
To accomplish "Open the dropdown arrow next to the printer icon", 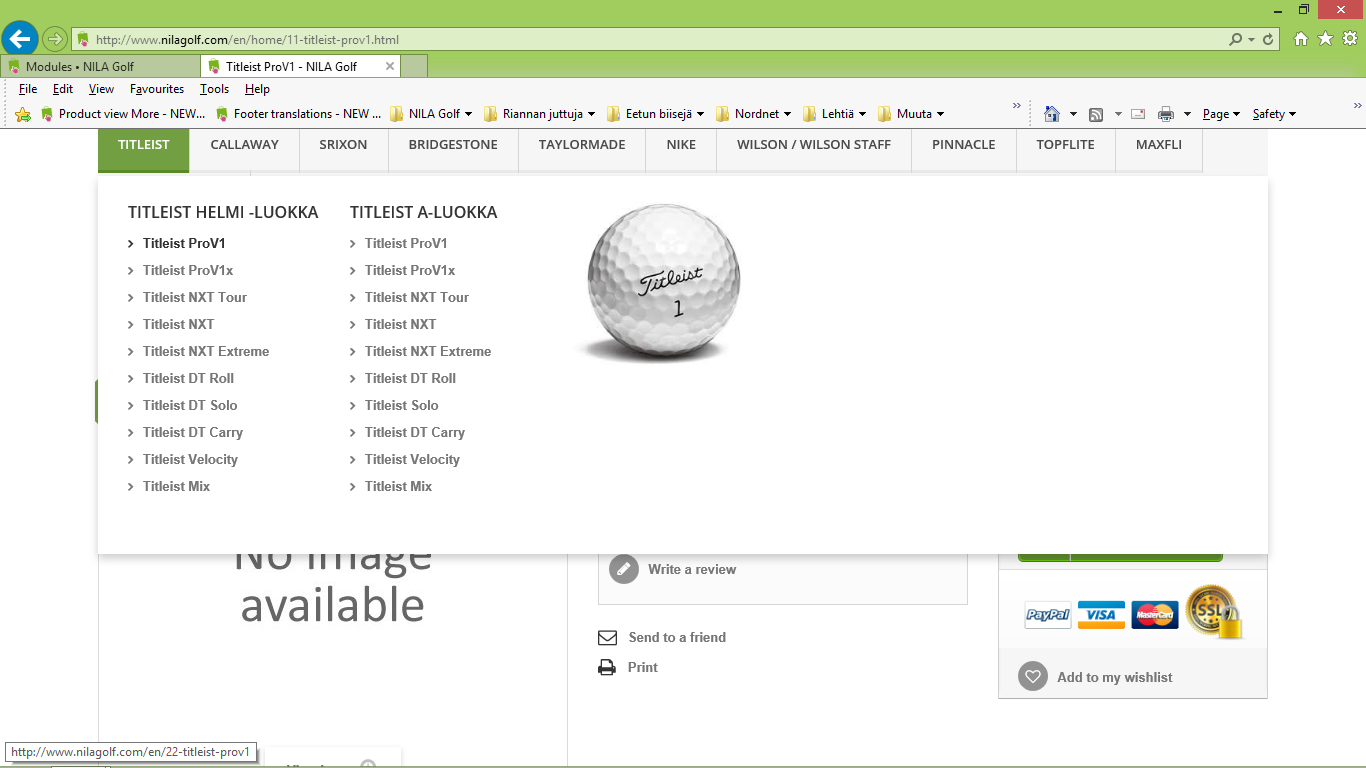I will pyautogui.click(x=1187, y=114).
